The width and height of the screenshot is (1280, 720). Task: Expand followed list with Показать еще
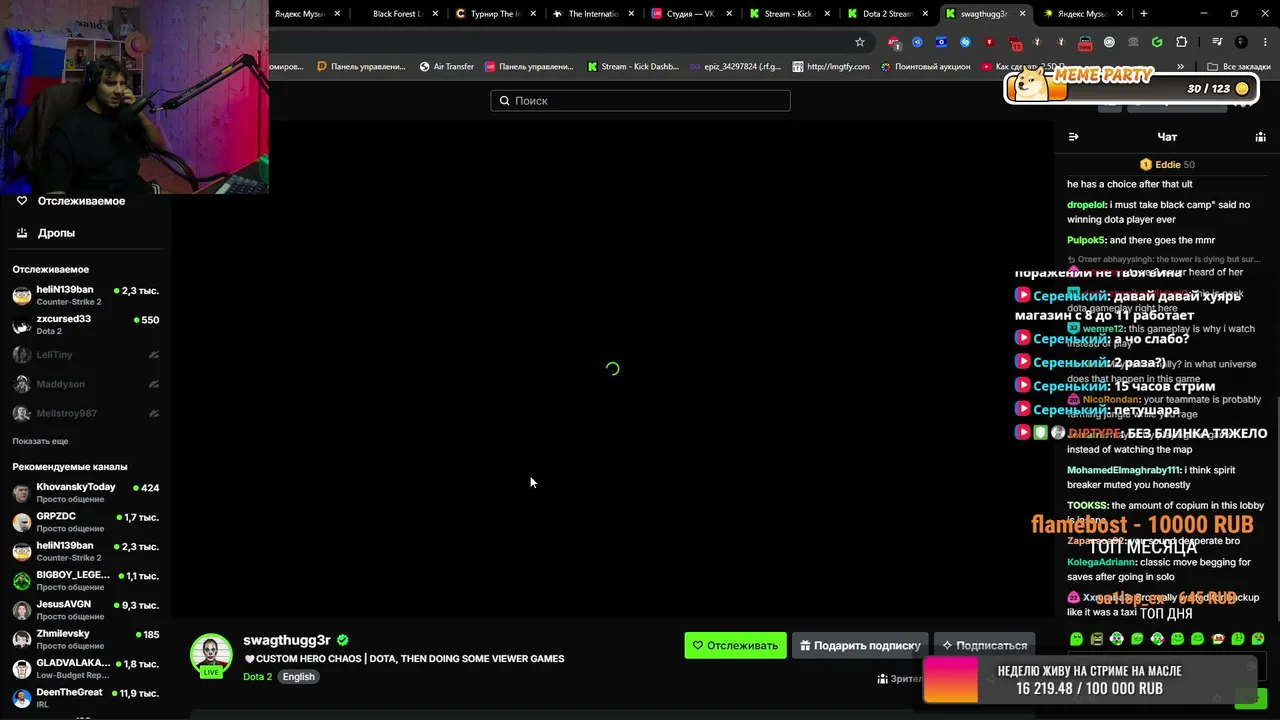[40, 441]
